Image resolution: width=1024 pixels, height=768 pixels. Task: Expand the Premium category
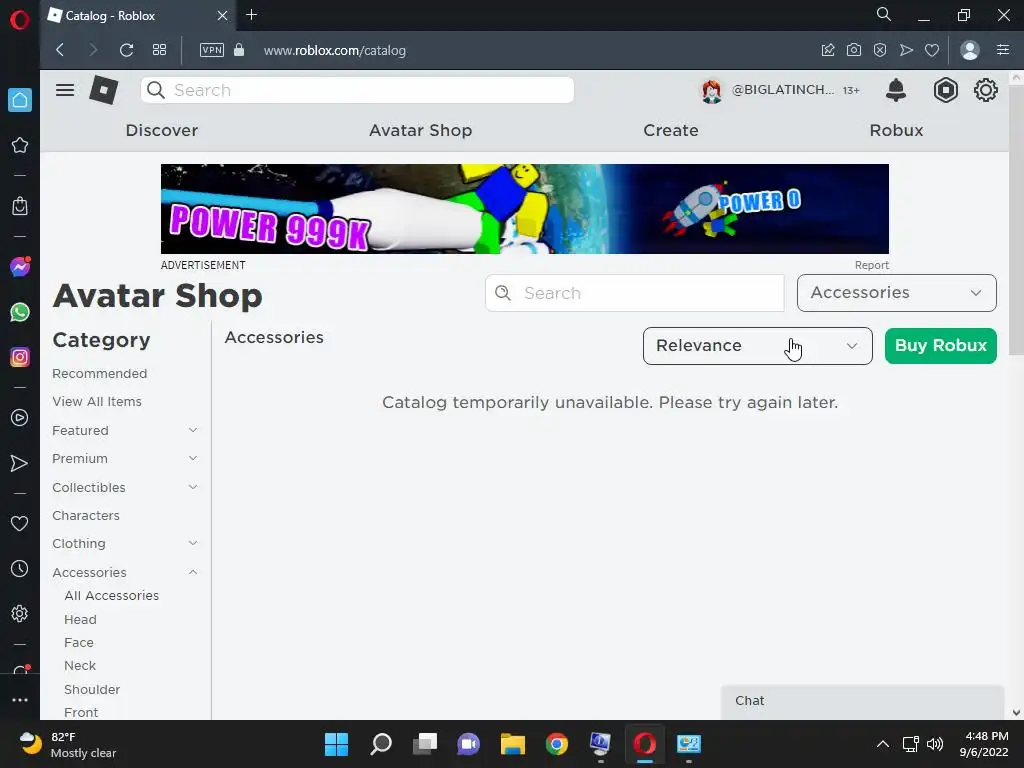tap(193, 458)
